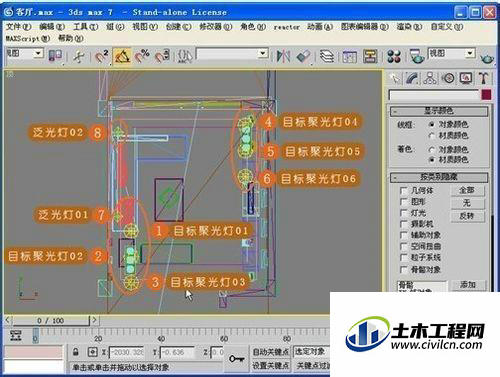Open the Curve Editor icon
500x377 pixels.
[349, 56]
